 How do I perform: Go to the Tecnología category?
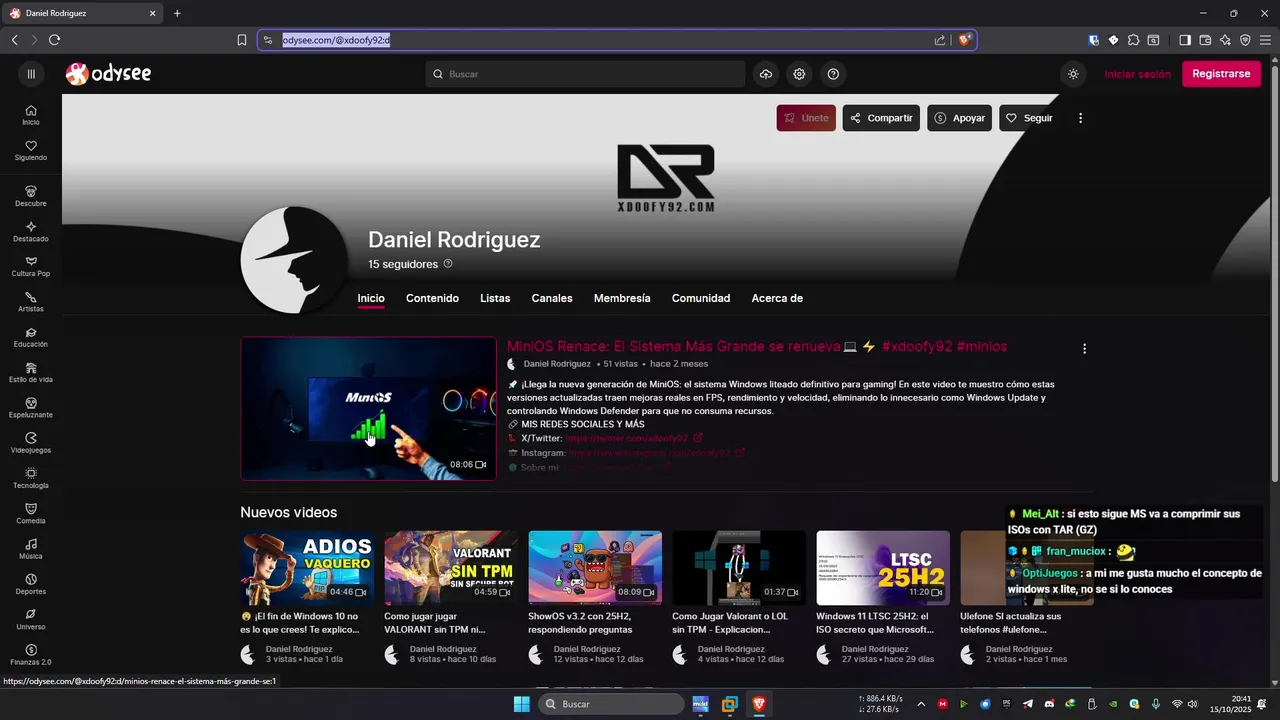31,479
